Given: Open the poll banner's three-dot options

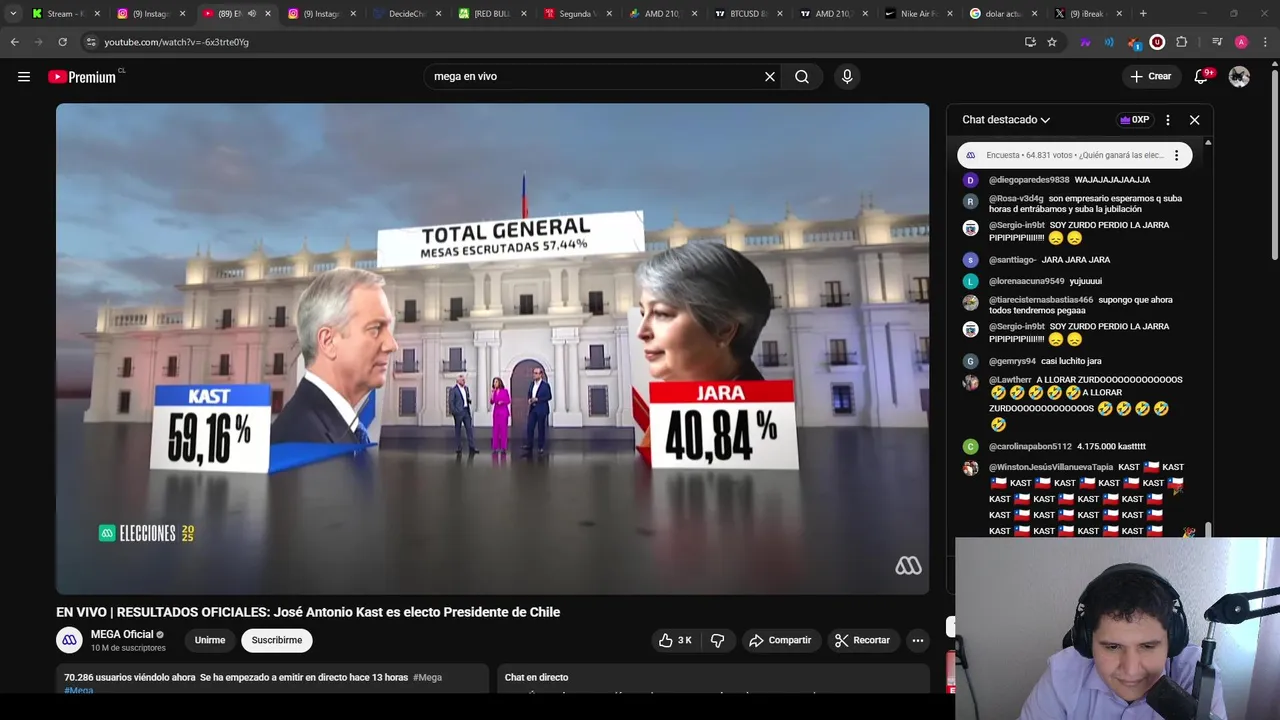Looking at the screenshot, I should (1176, 155).
